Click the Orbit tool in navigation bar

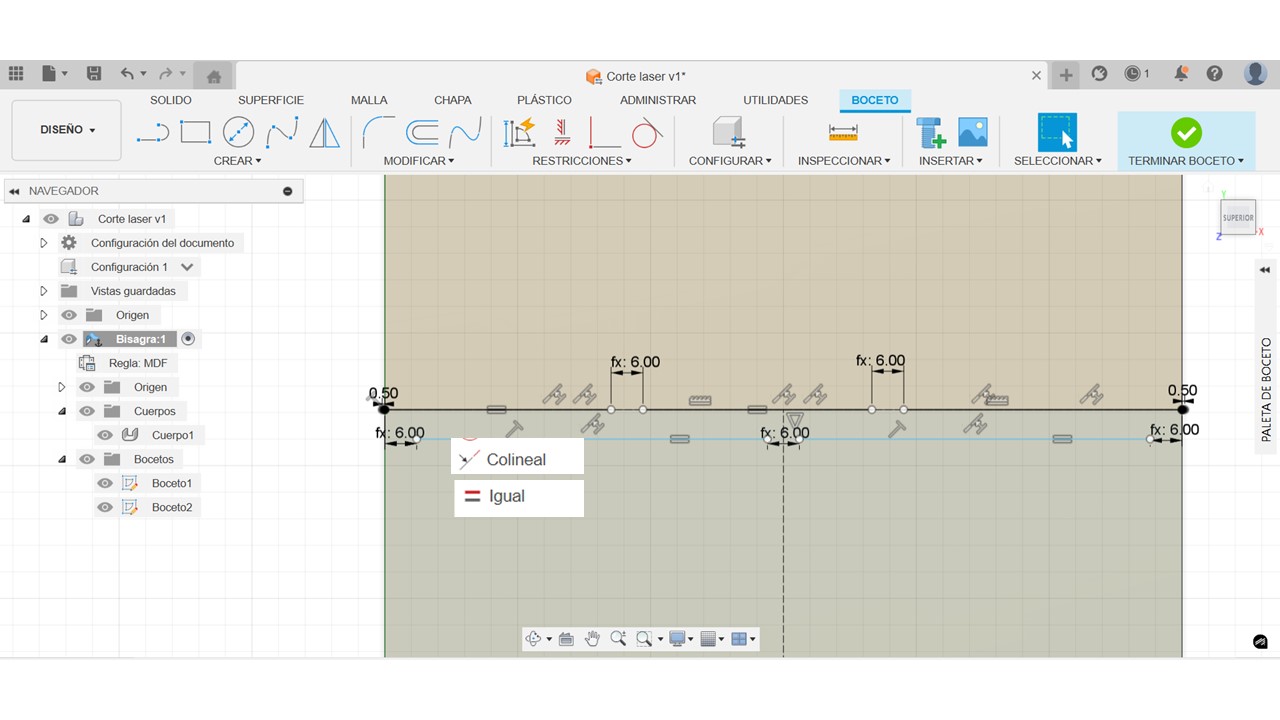[x=534, y=639]
